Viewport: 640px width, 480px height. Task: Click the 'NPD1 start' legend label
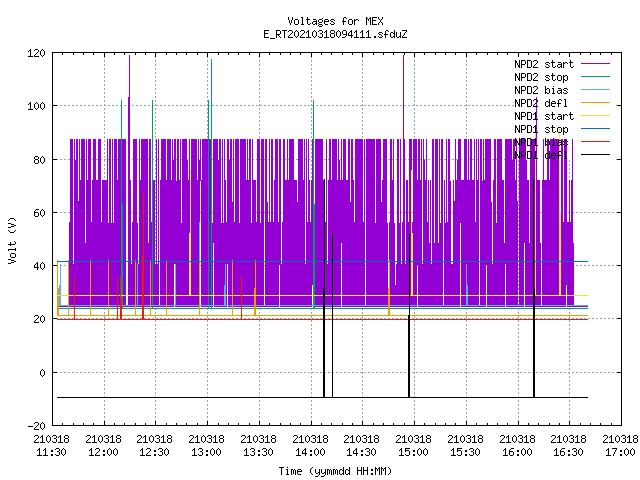[544, 116]
